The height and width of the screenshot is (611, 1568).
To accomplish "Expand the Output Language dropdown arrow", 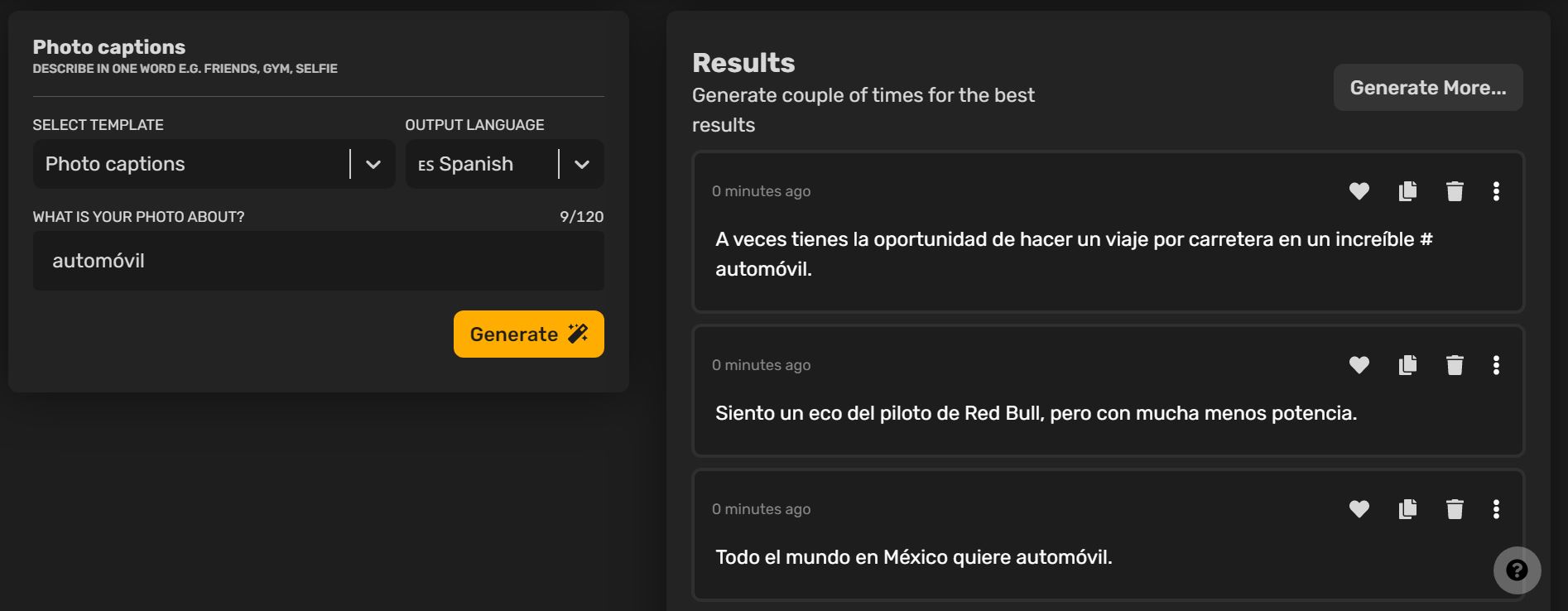I will (x=582, y=164).
